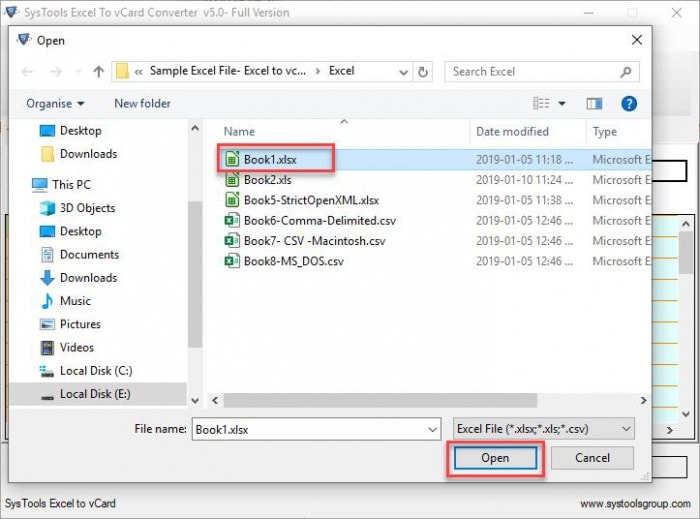This screenshot has width=700, height=519.
Task: Open the view options dropdown arrow
Action: 562,104
